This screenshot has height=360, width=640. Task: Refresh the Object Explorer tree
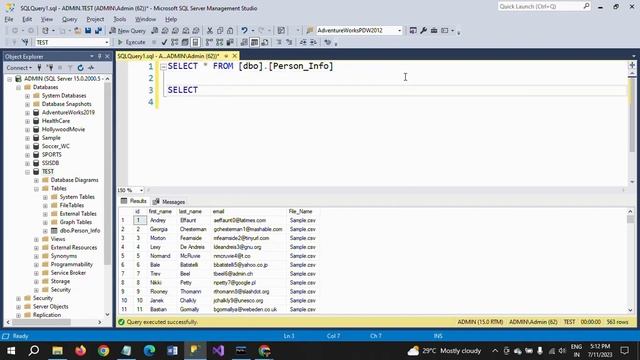[80, 68]
